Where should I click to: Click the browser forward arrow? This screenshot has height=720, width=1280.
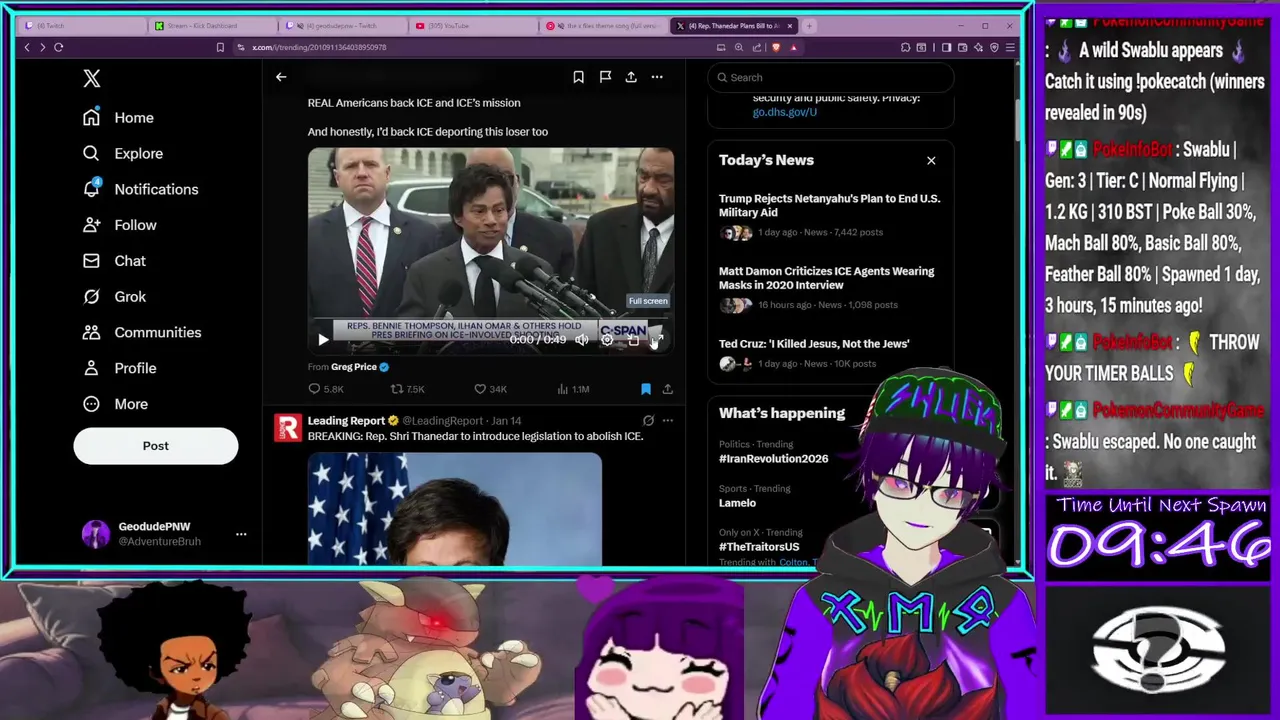point(42,47)
